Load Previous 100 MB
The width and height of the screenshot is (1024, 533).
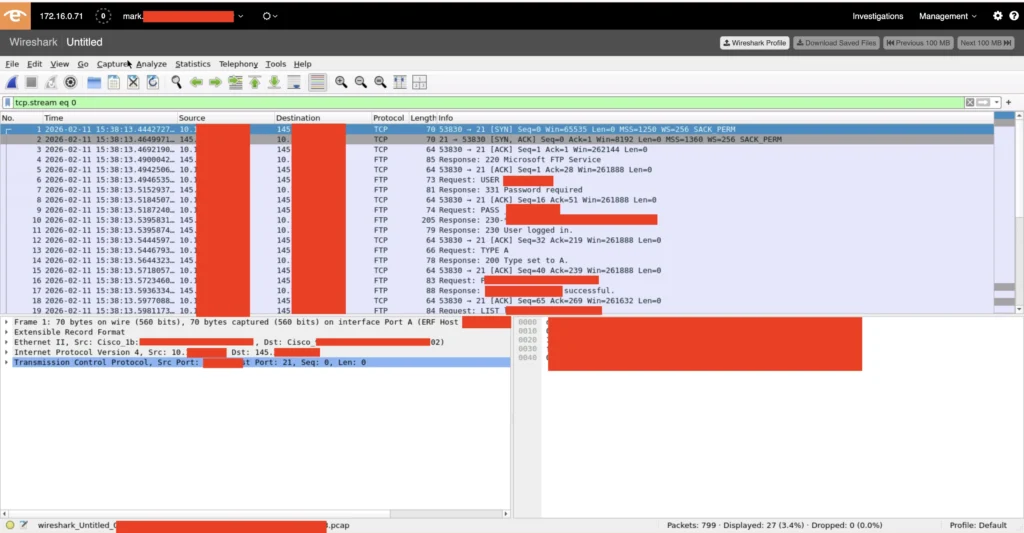pos(918,42)
